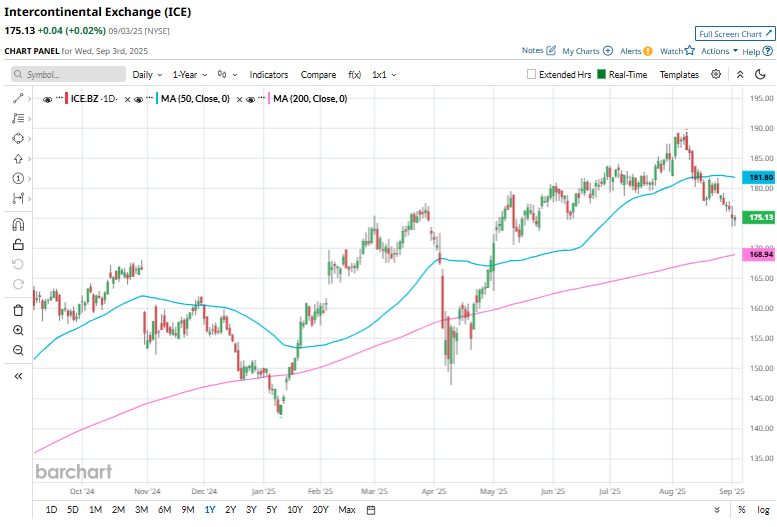Open chart settings gear icon
777x527 pixels.
716,74
